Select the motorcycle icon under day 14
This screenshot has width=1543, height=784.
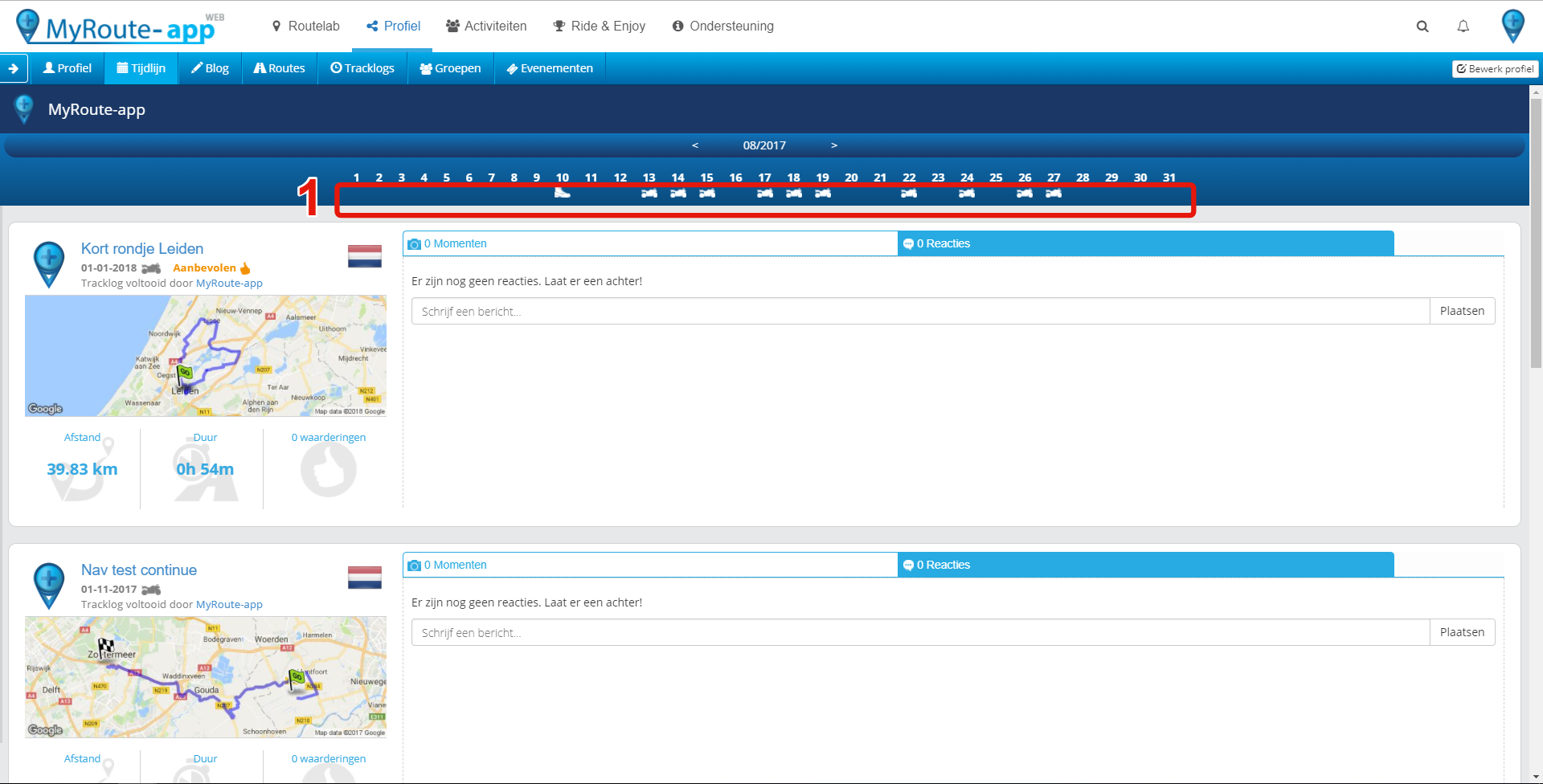(678, 193)
